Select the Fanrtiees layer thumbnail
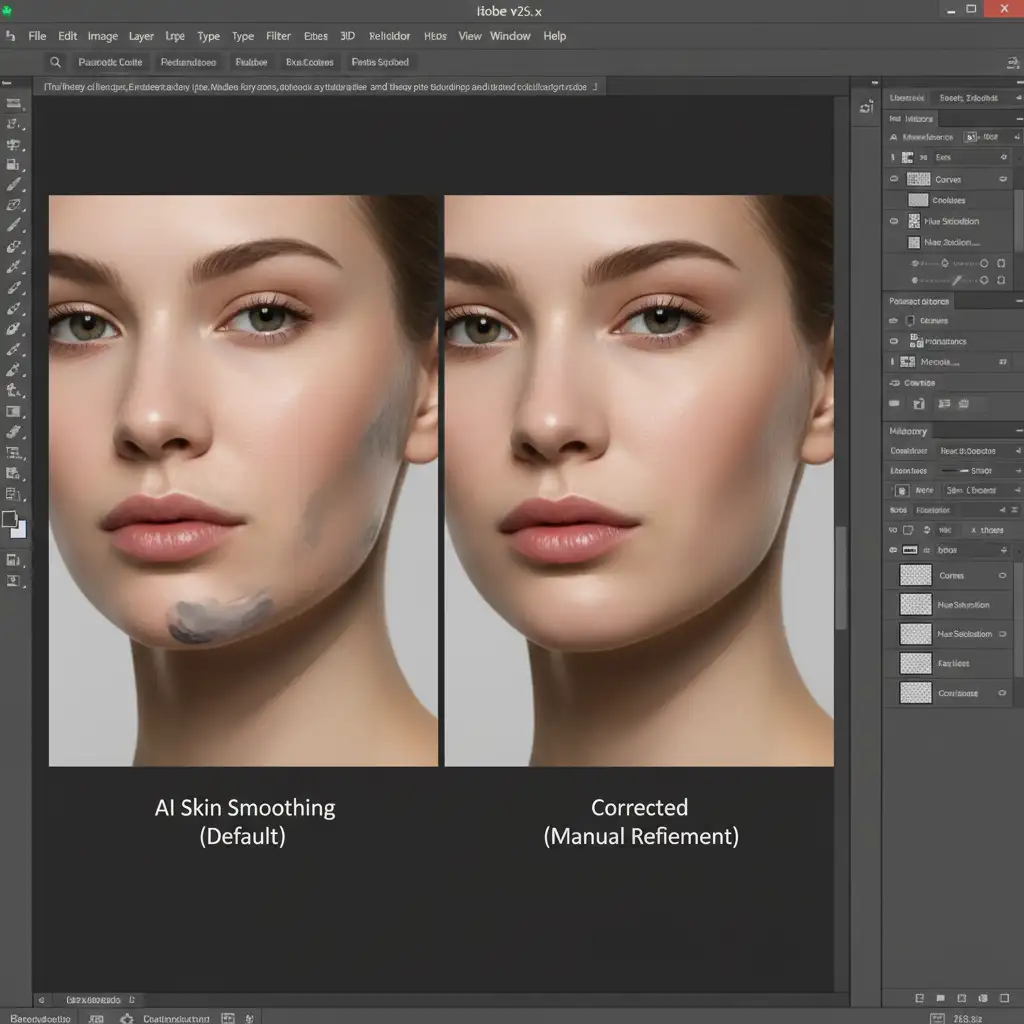 click(915, 663)
